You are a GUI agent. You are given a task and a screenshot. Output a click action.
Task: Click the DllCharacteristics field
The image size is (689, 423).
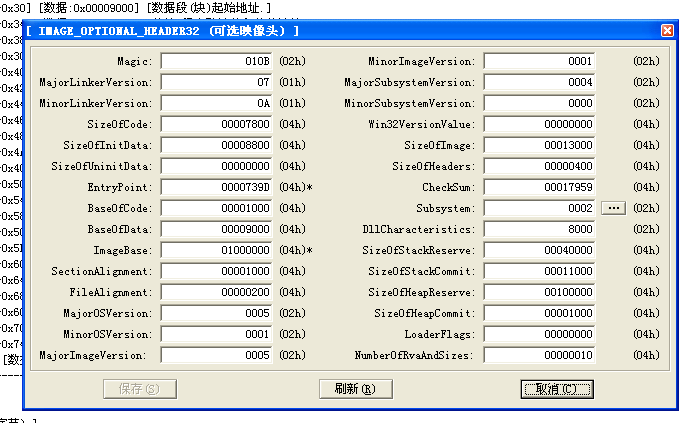(540, 229)
